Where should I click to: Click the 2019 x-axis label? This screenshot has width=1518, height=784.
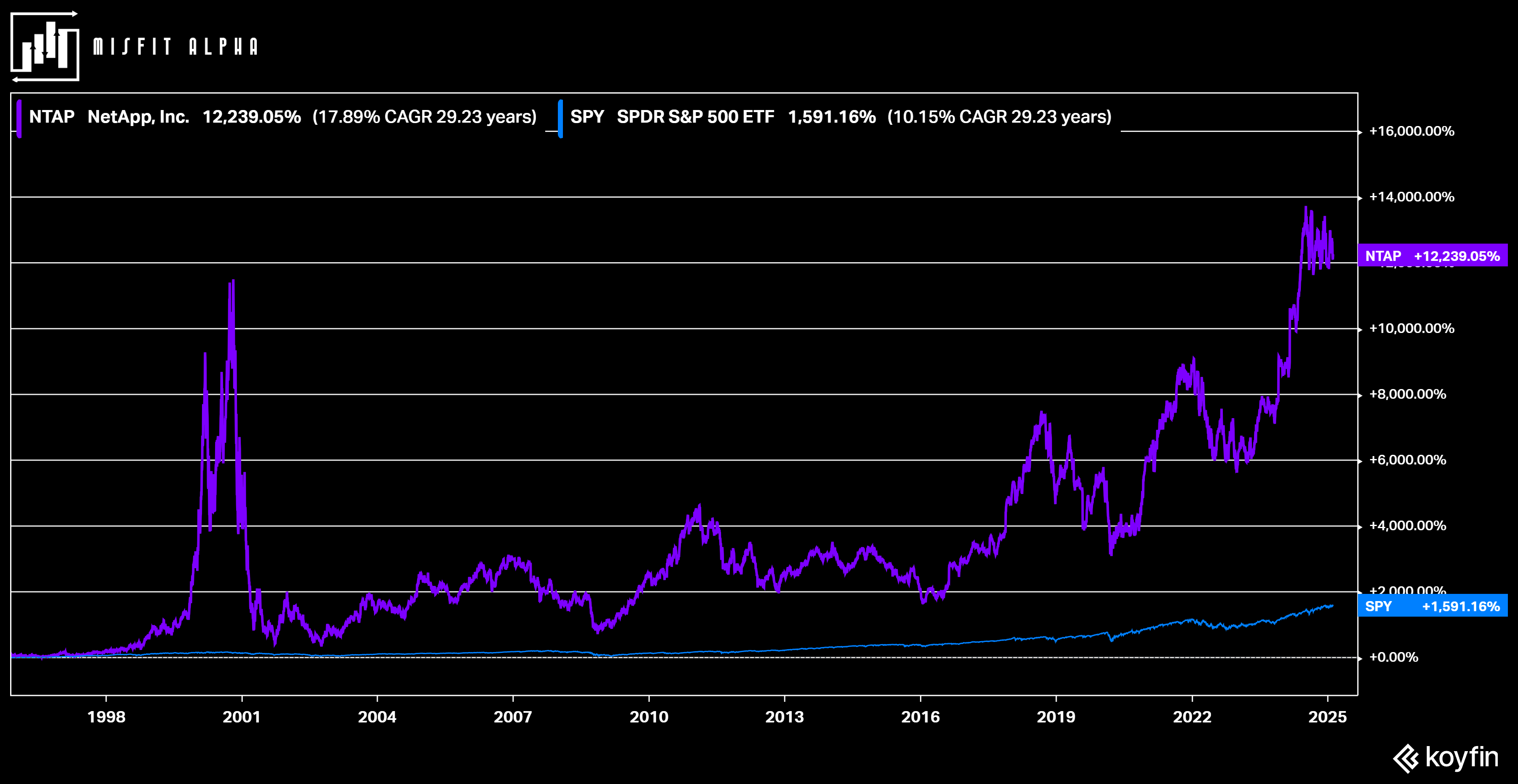click(x=1056, y=717)
